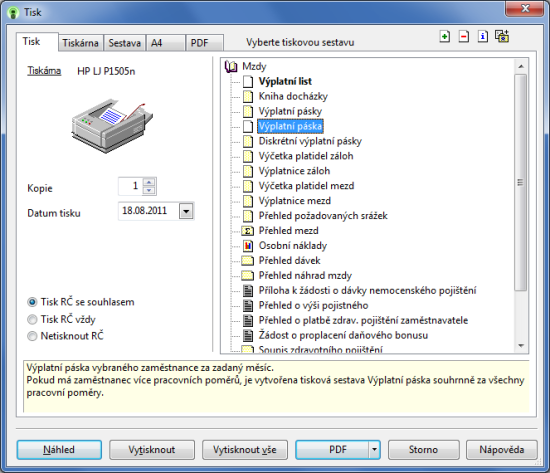The image size is (550, 473).
Task: Select the Tisk RČ vždy radio button
Action: (32, 319)
